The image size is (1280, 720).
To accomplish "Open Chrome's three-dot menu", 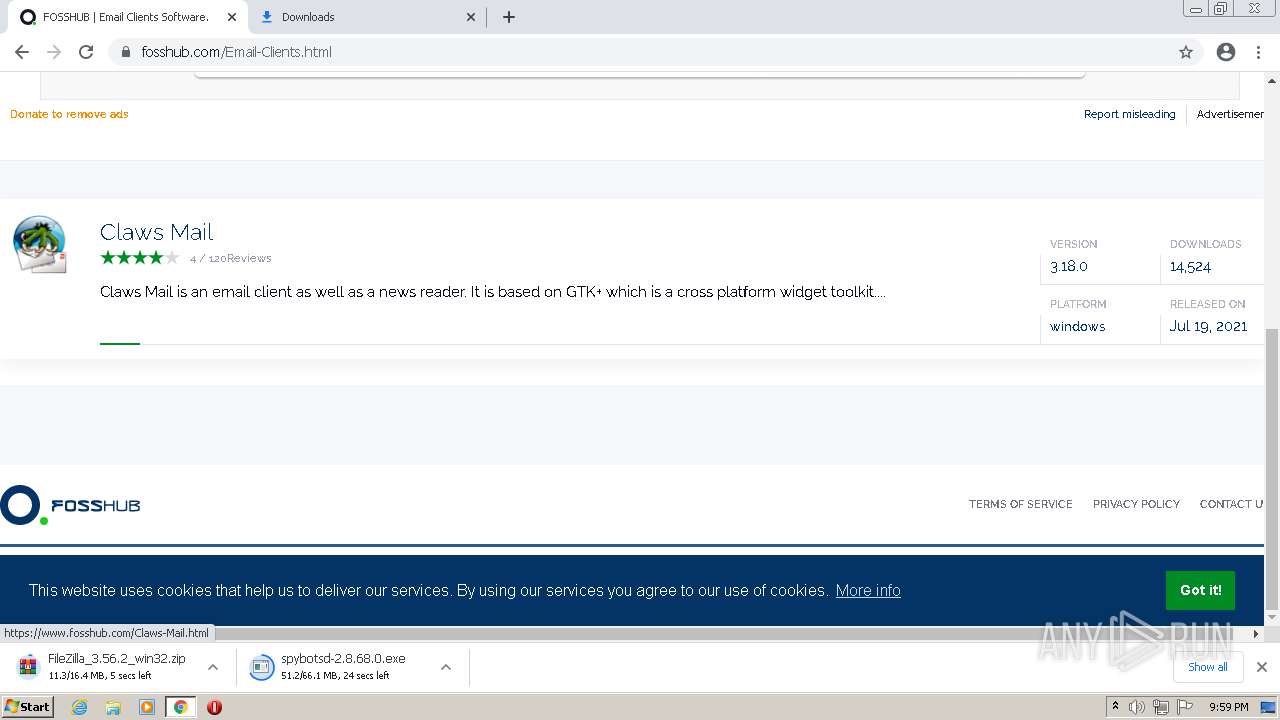I will point(1258,52).
